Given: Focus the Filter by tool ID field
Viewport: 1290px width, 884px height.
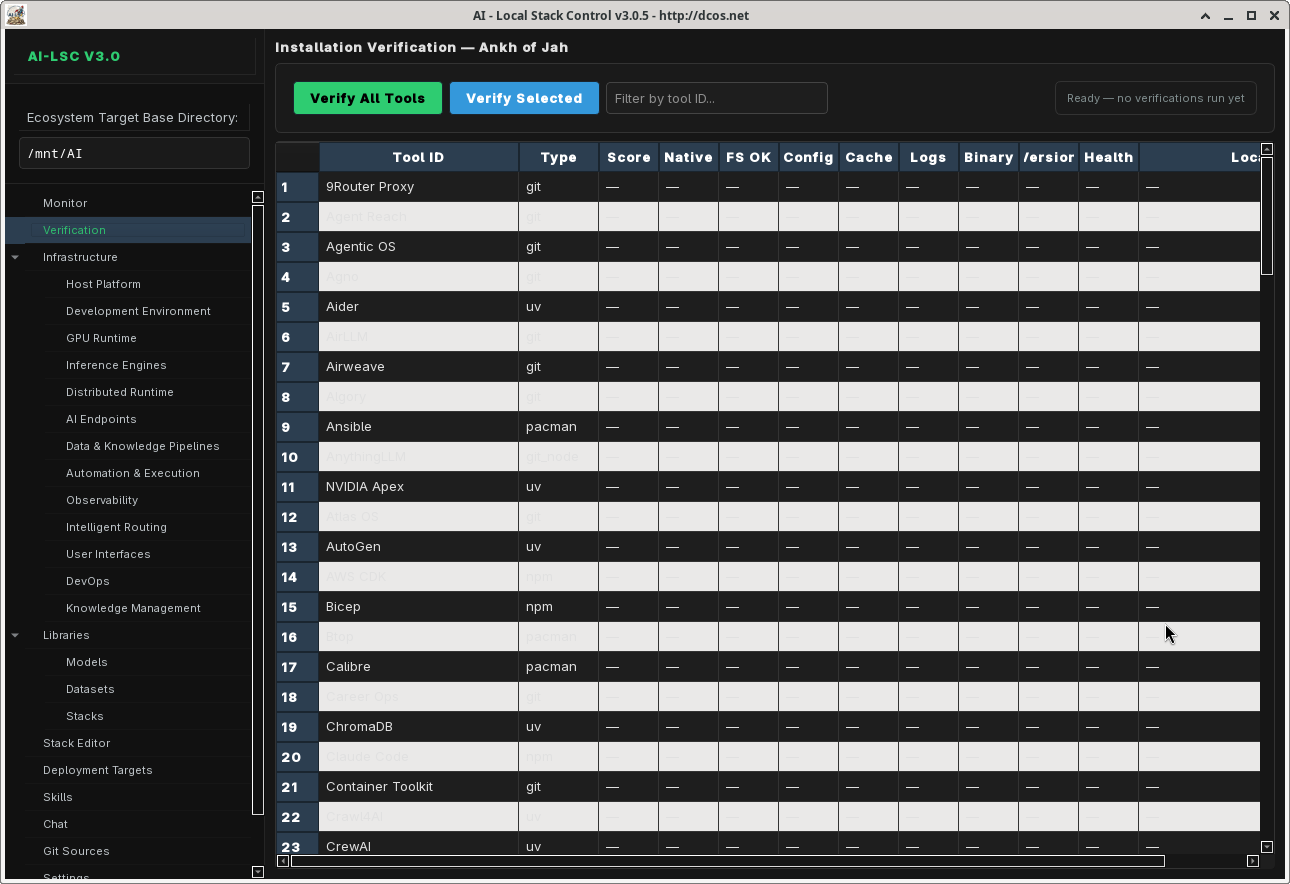Looking at the screenshot, I should 716,98.
